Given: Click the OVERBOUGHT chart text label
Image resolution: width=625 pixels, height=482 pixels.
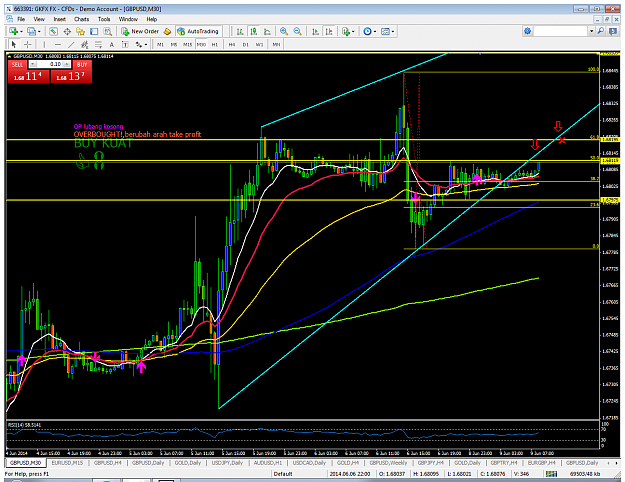Looking at the screenshot, I should tap(137, 134).
